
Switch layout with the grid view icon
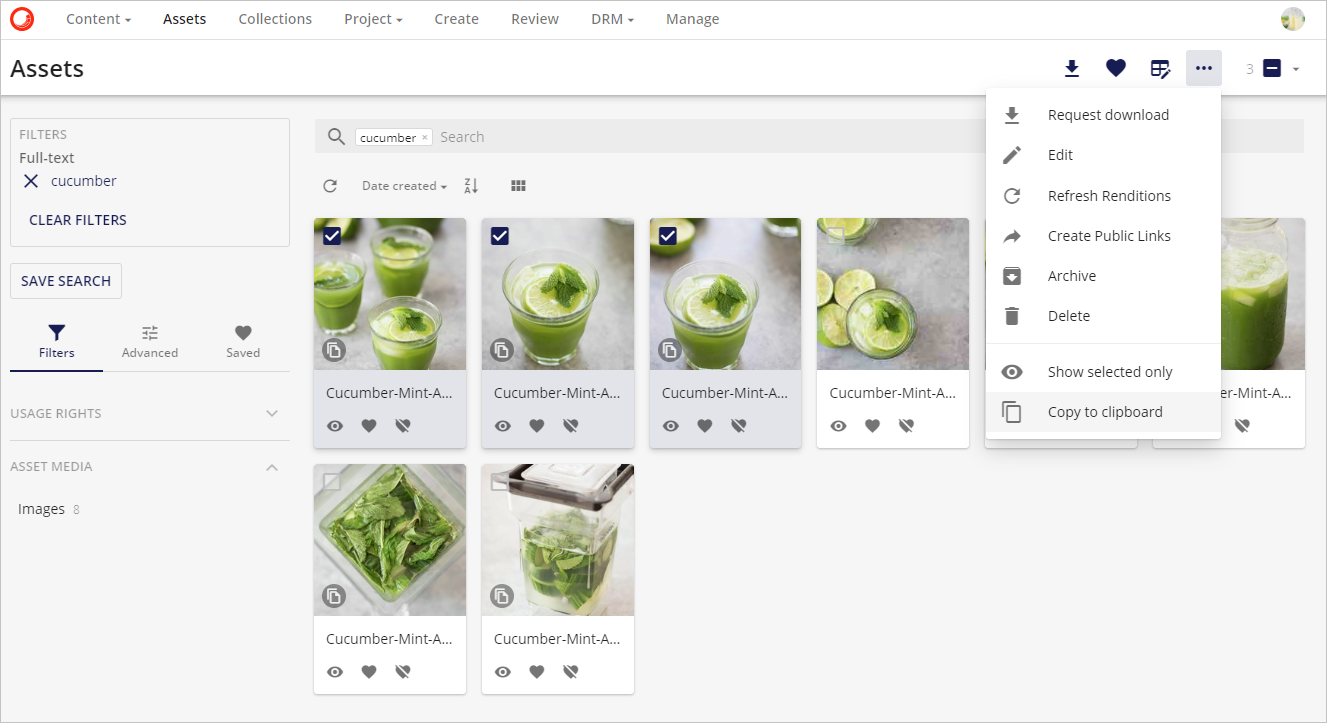tap(518, 186)
